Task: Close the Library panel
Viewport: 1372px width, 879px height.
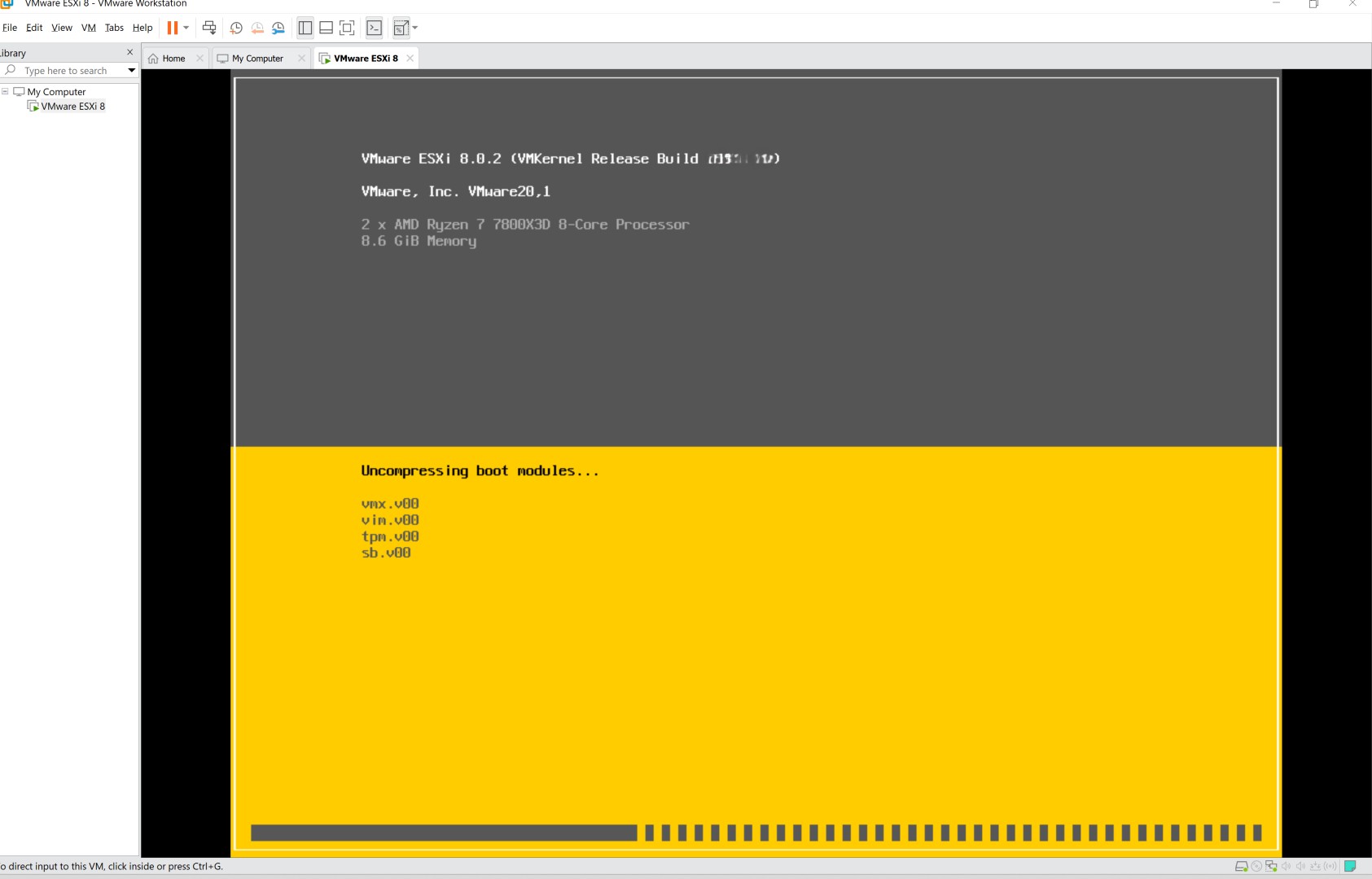Action: click(x=129, y=52)
